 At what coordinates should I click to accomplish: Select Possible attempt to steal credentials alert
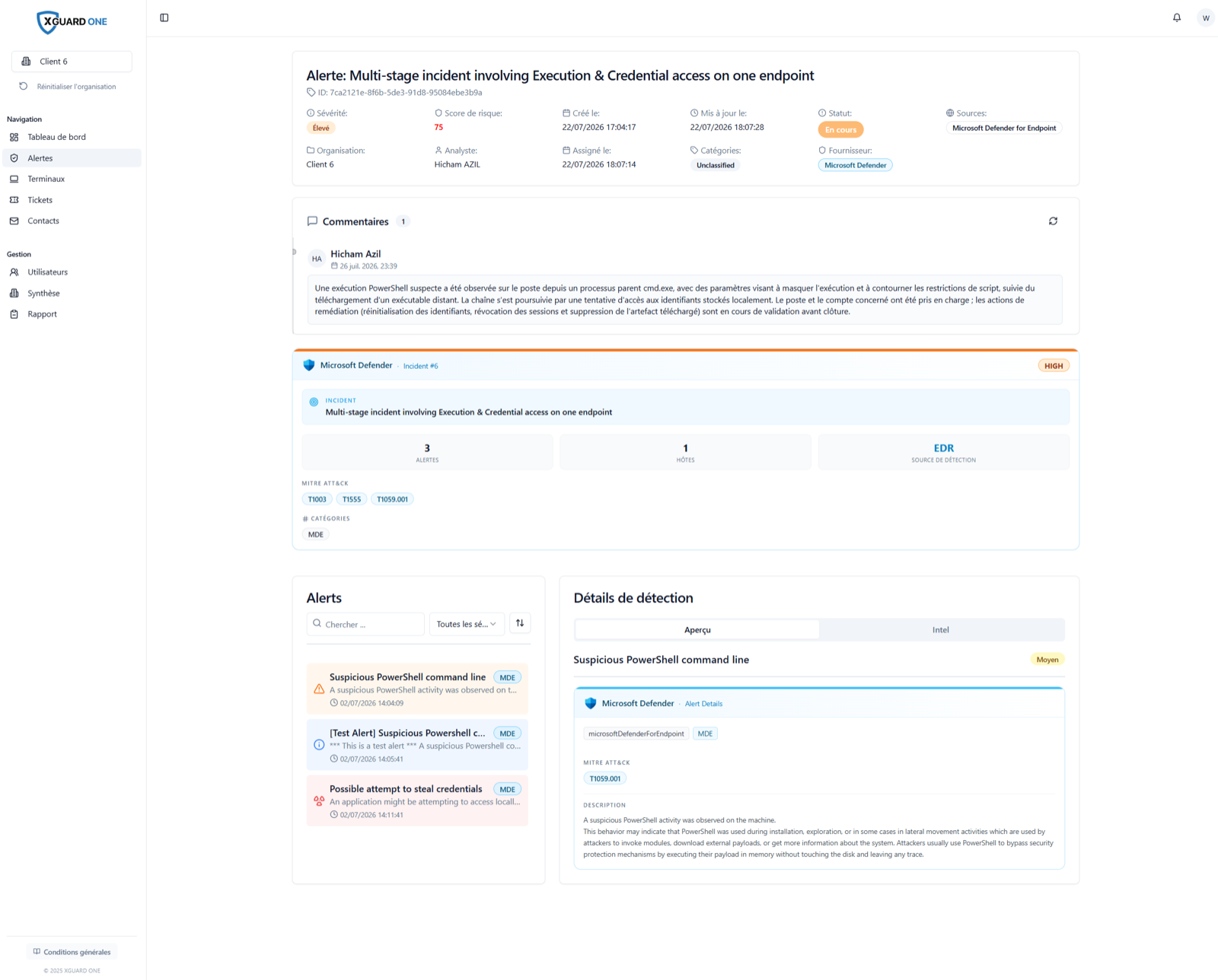(x=417, y=800)
